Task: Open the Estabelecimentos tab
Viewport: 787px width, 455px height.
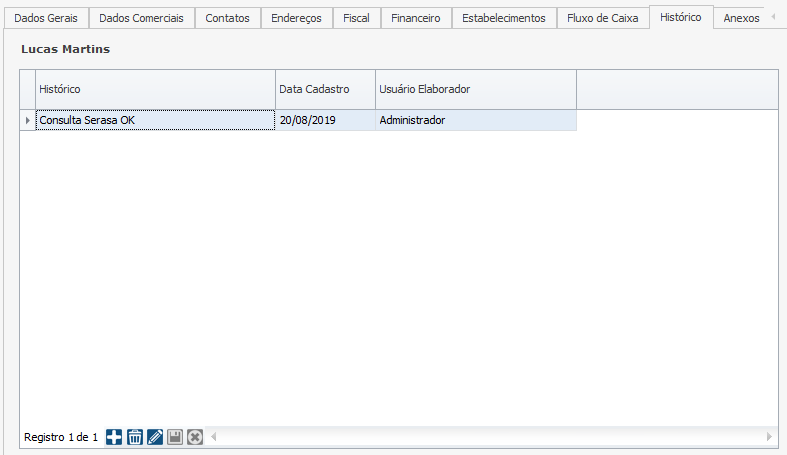Action: click(x=503, y=18)
